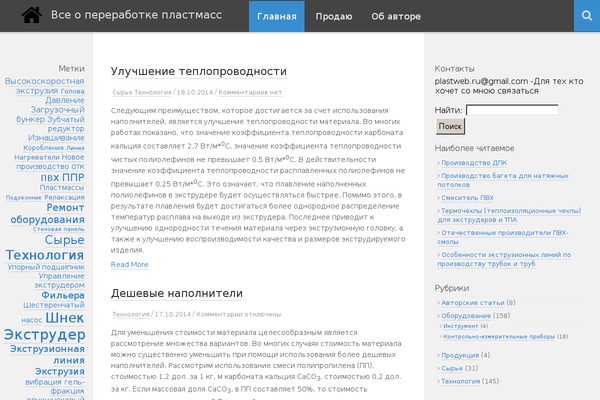Click the plastweb.ru@gmail.com contact text
This screenshot has height=400, width=600.
point(481,81)
